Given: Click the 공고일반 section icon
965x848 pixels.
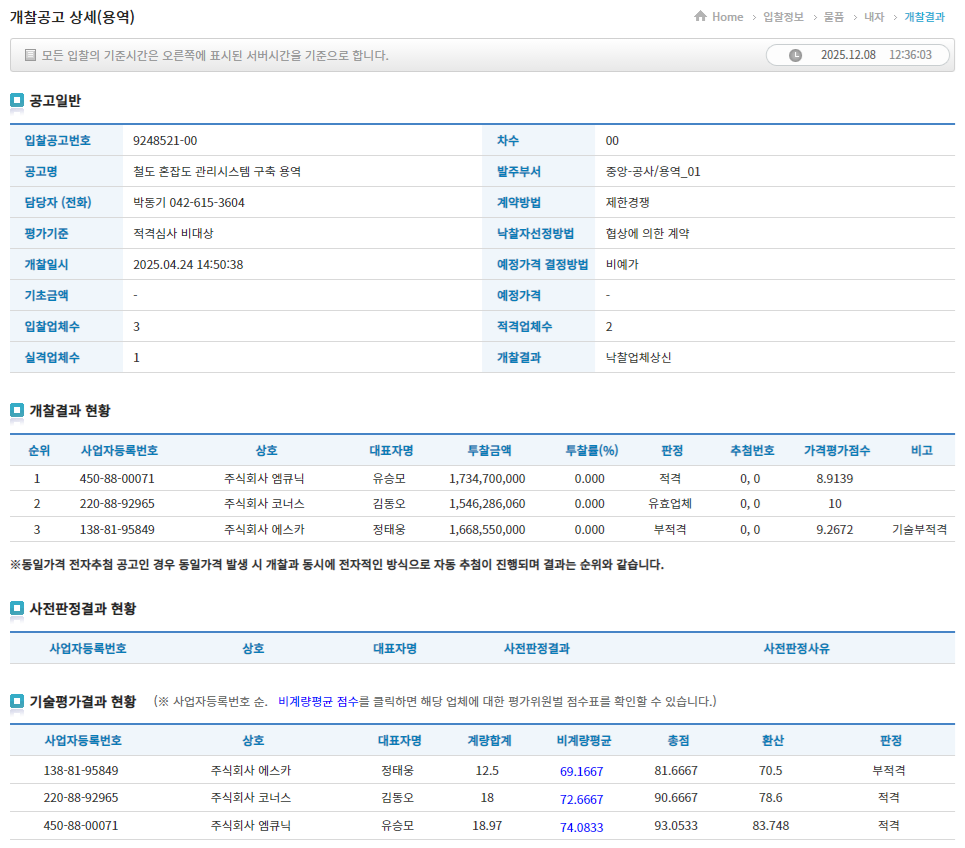Looking at the screenshot, I should point(17,100).
